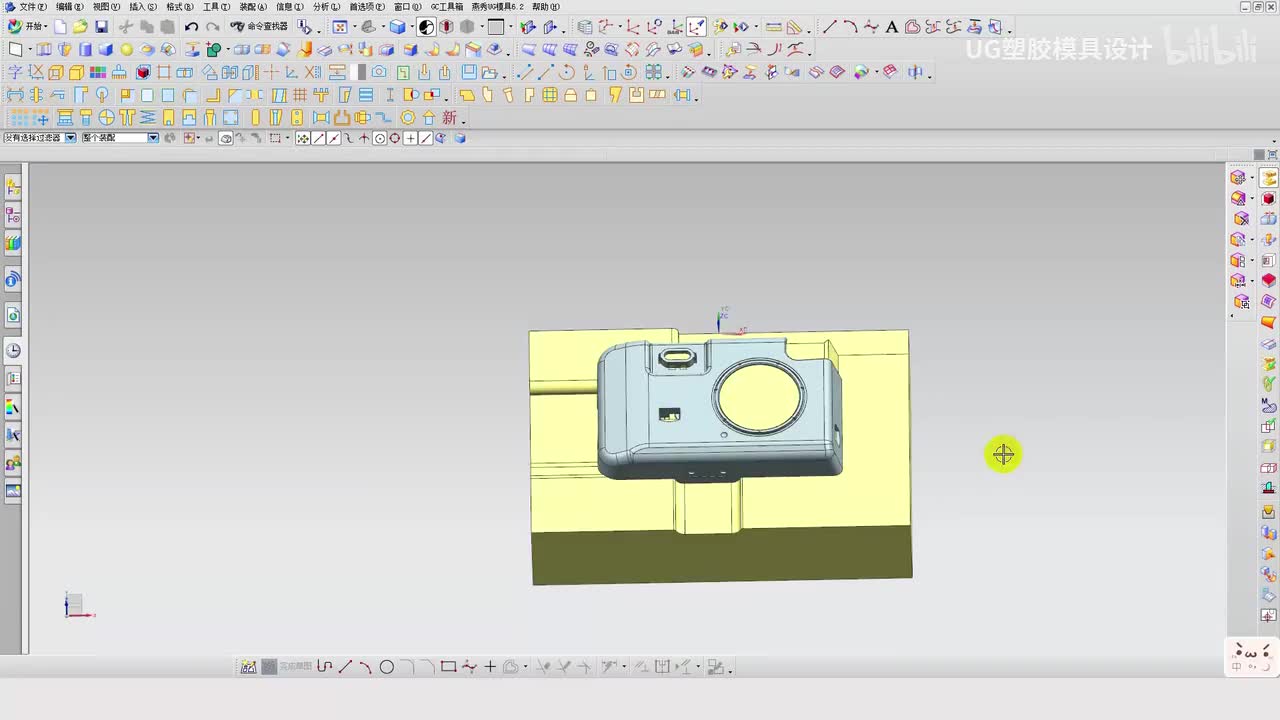Click the Measure Distance ruler icon
The width and height of the screenshot is (1280, 720).
click(x=773, y=27)
